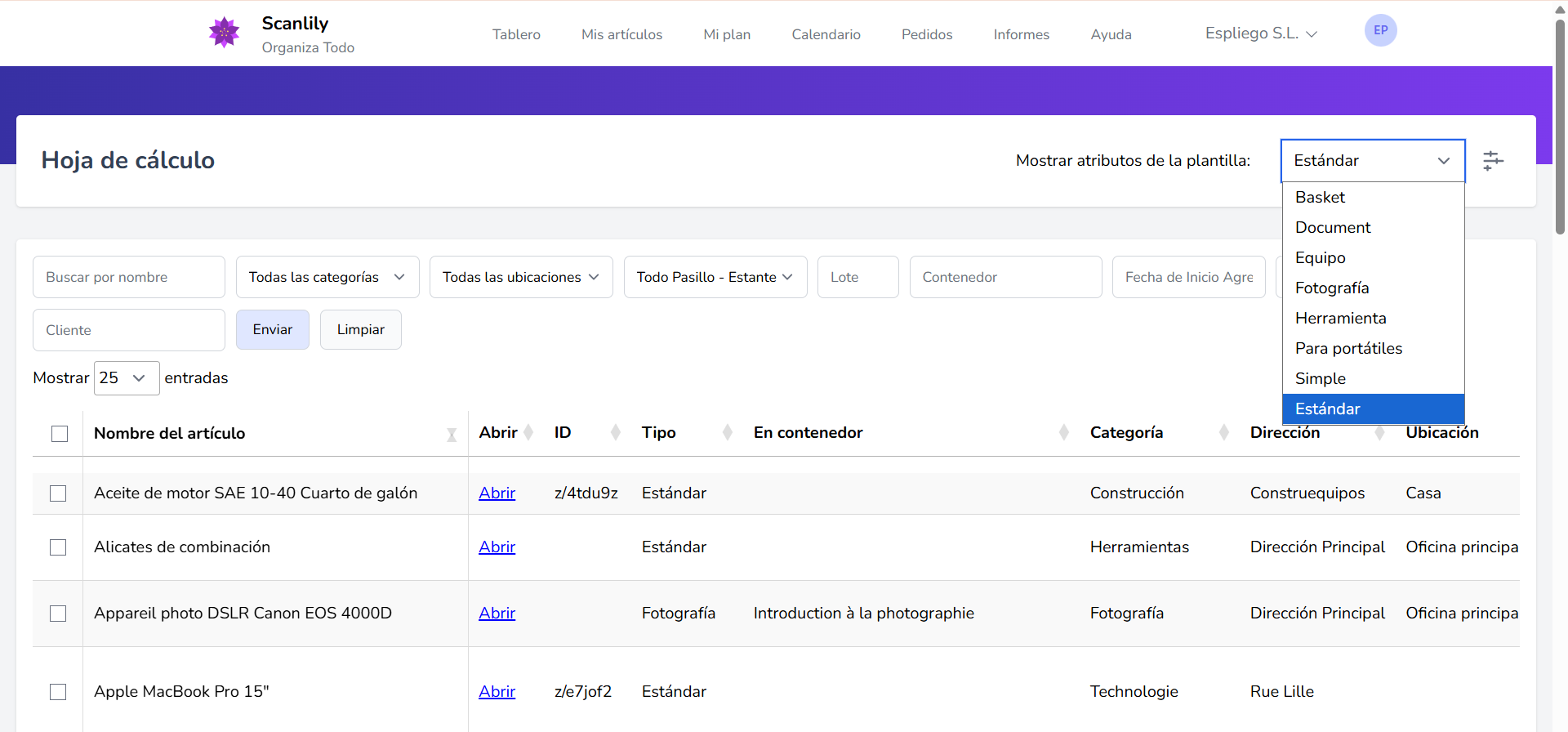Sort by the ID column arrows
Viewport: 1568px width, 732px height.
coord(616,433)
